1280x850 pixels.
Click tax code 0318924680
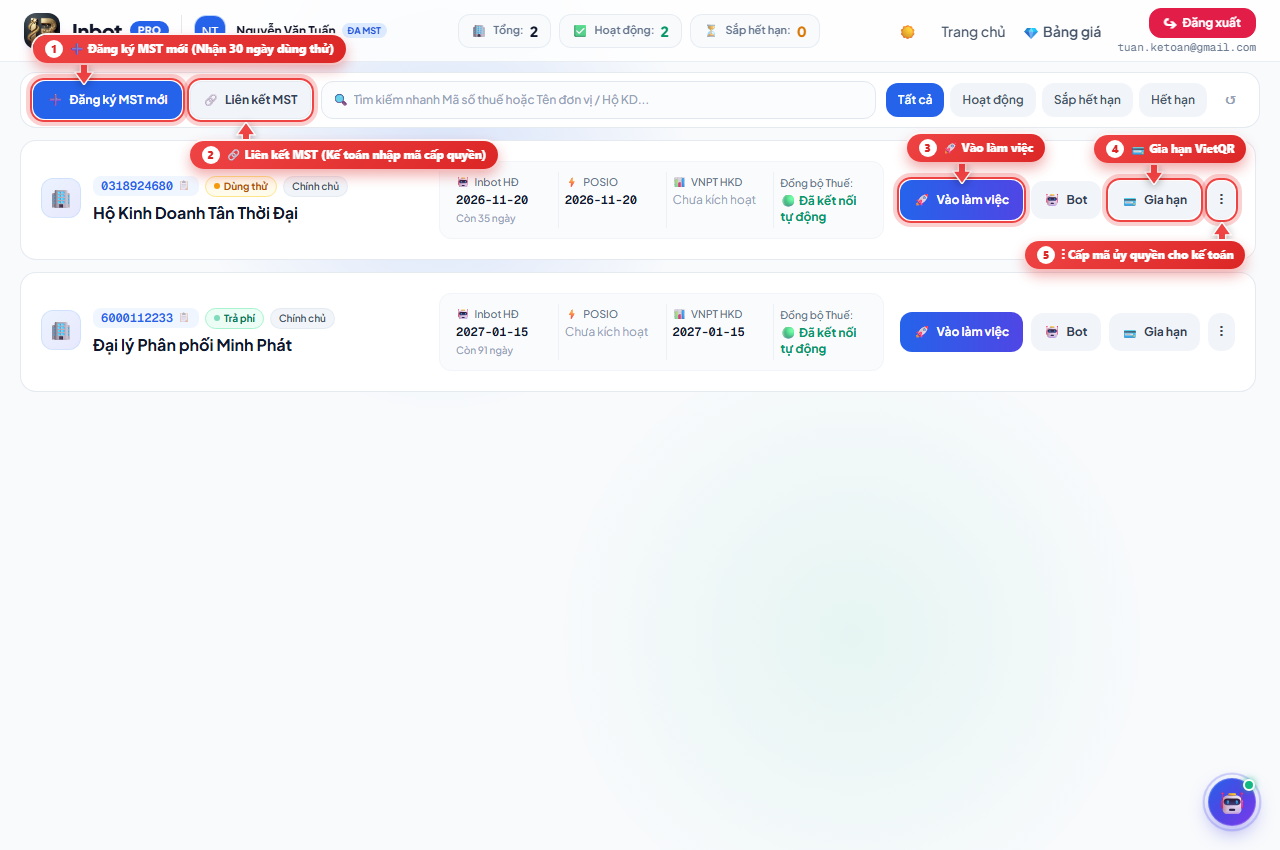137,186
